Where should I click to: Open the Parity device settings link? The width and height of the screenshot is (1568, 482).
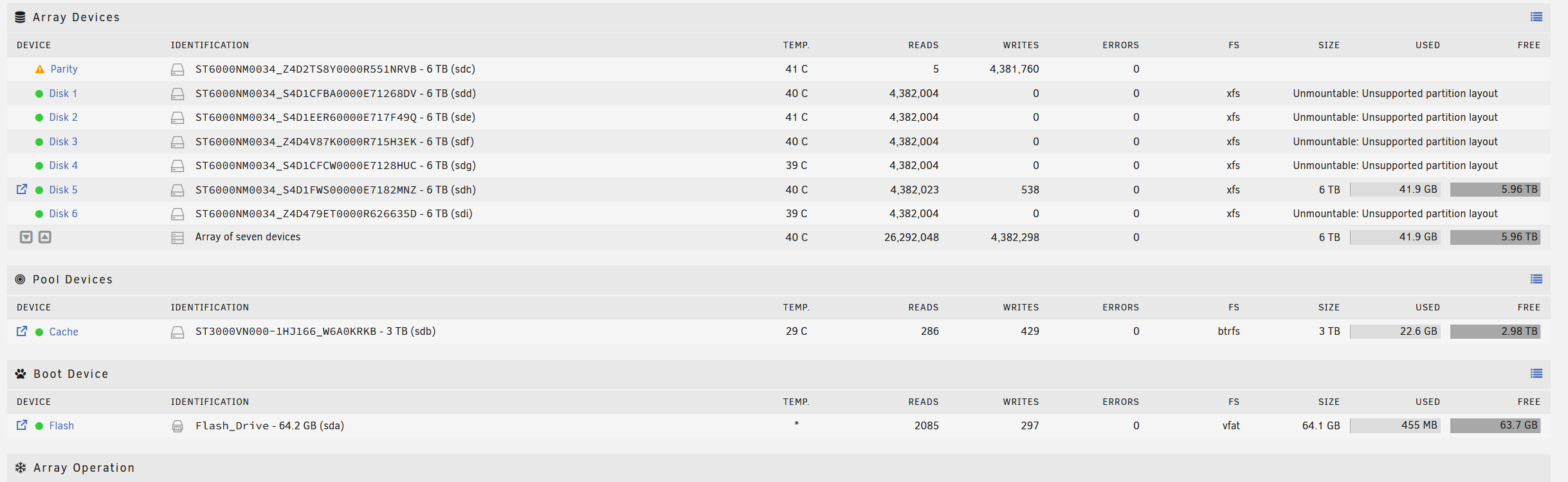[64, 69]
